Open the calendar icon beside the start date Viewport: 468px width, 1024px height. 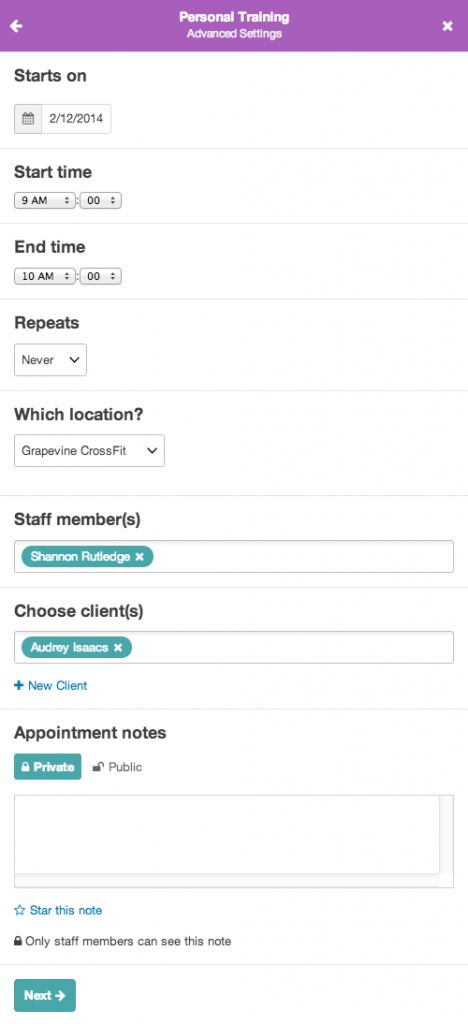click(x=28, y=119)
